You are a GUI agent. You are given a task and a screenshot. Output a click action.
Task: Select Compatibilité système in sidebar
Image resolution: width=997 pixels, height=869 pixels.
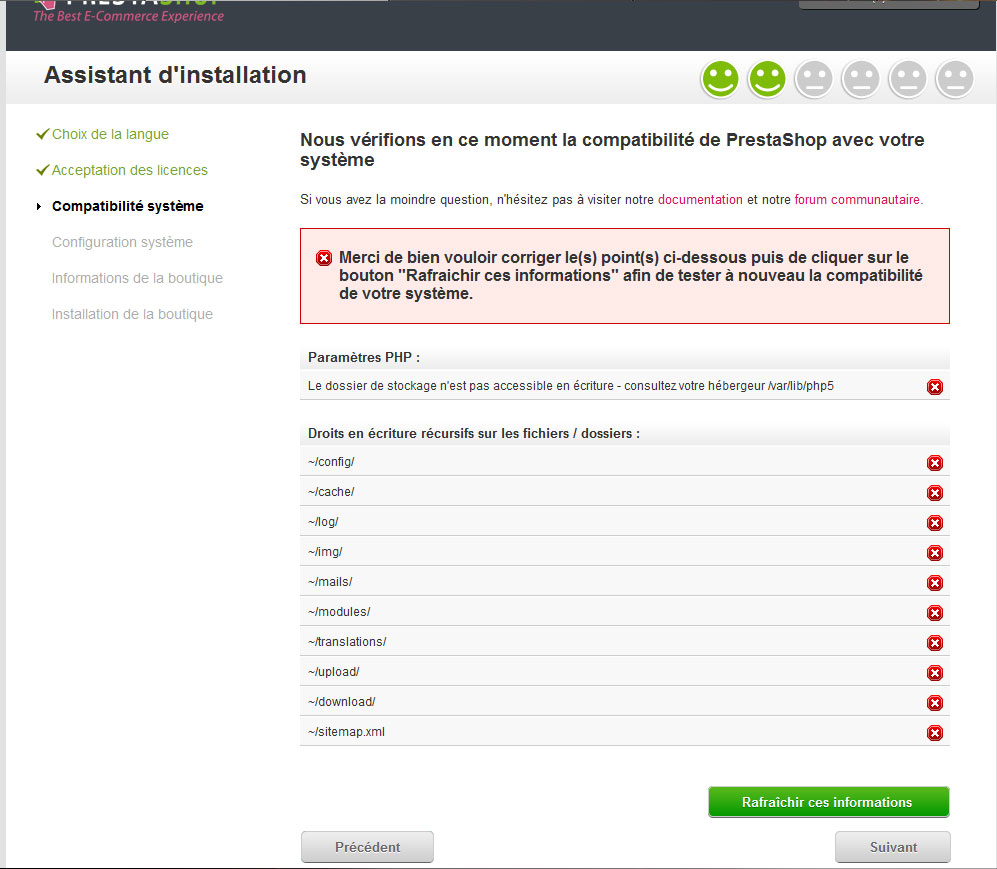click(128, 206)
